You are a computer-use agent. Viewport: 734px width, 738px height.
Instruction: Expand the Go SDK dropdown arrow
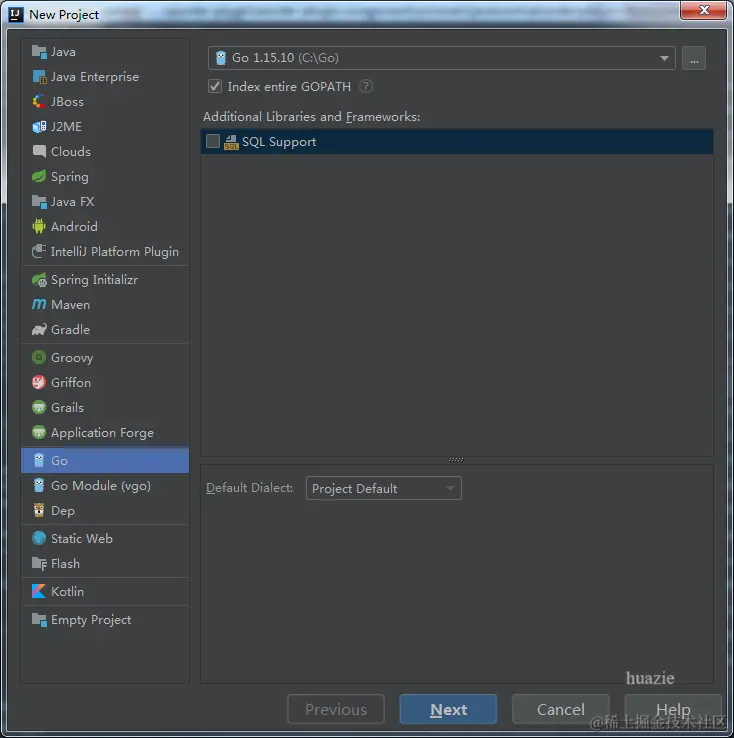tap(664, 58)
